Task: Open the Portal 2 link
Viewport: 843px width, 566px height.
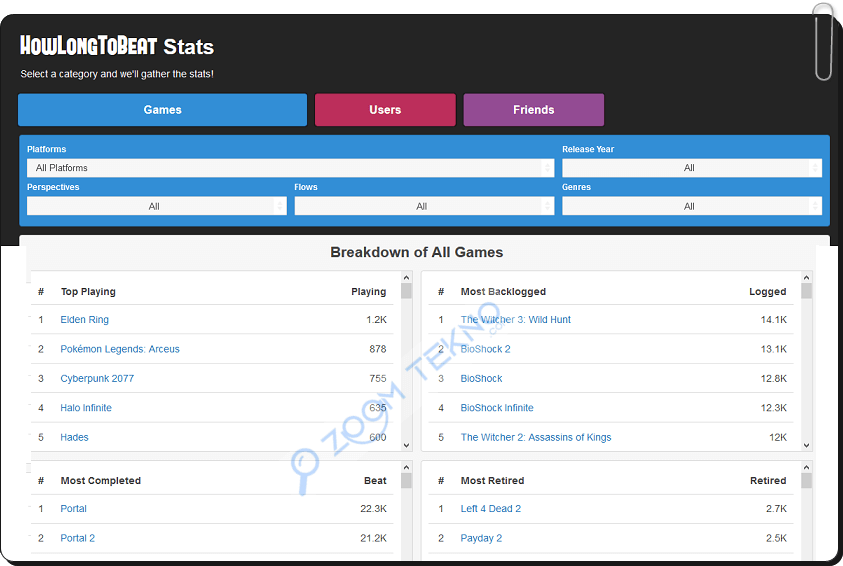Action: (77, 538)
